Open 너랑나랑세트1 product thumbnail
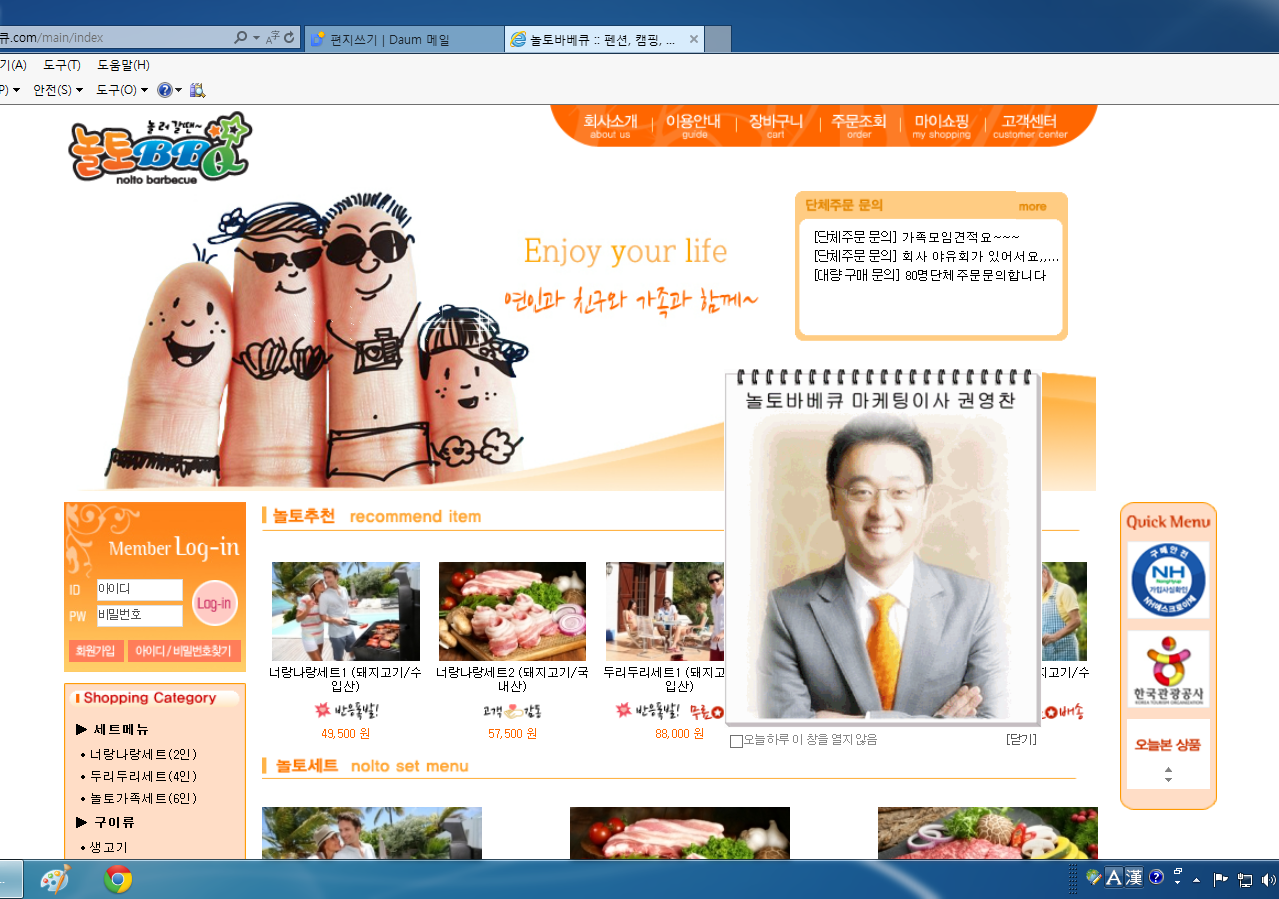This screenshot has width=1279, height=899. click(x=346, y=611)
